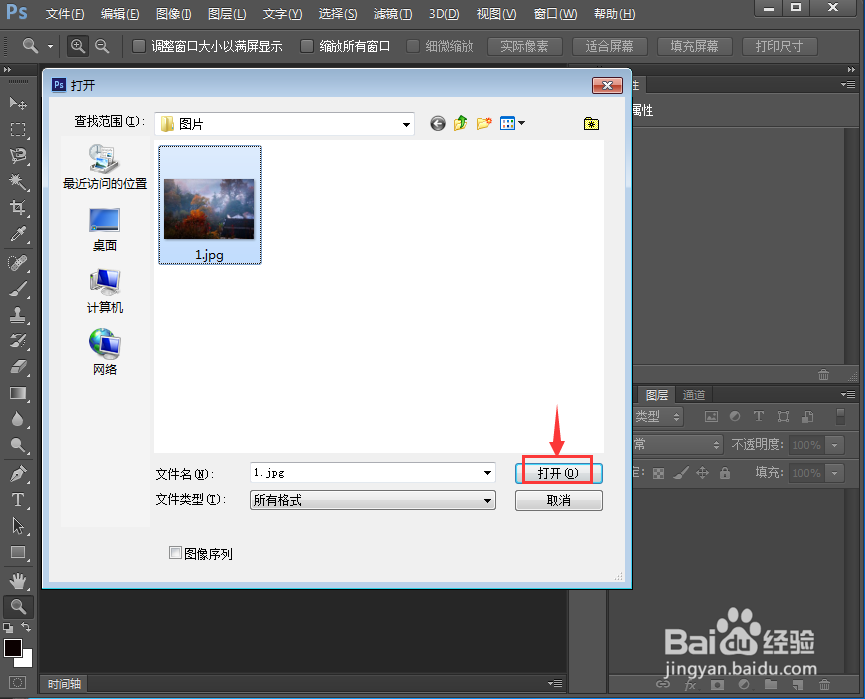The image size is (865, 699).
Task: Toggle 细微缩放 checkbox
Action: [413, 46]
